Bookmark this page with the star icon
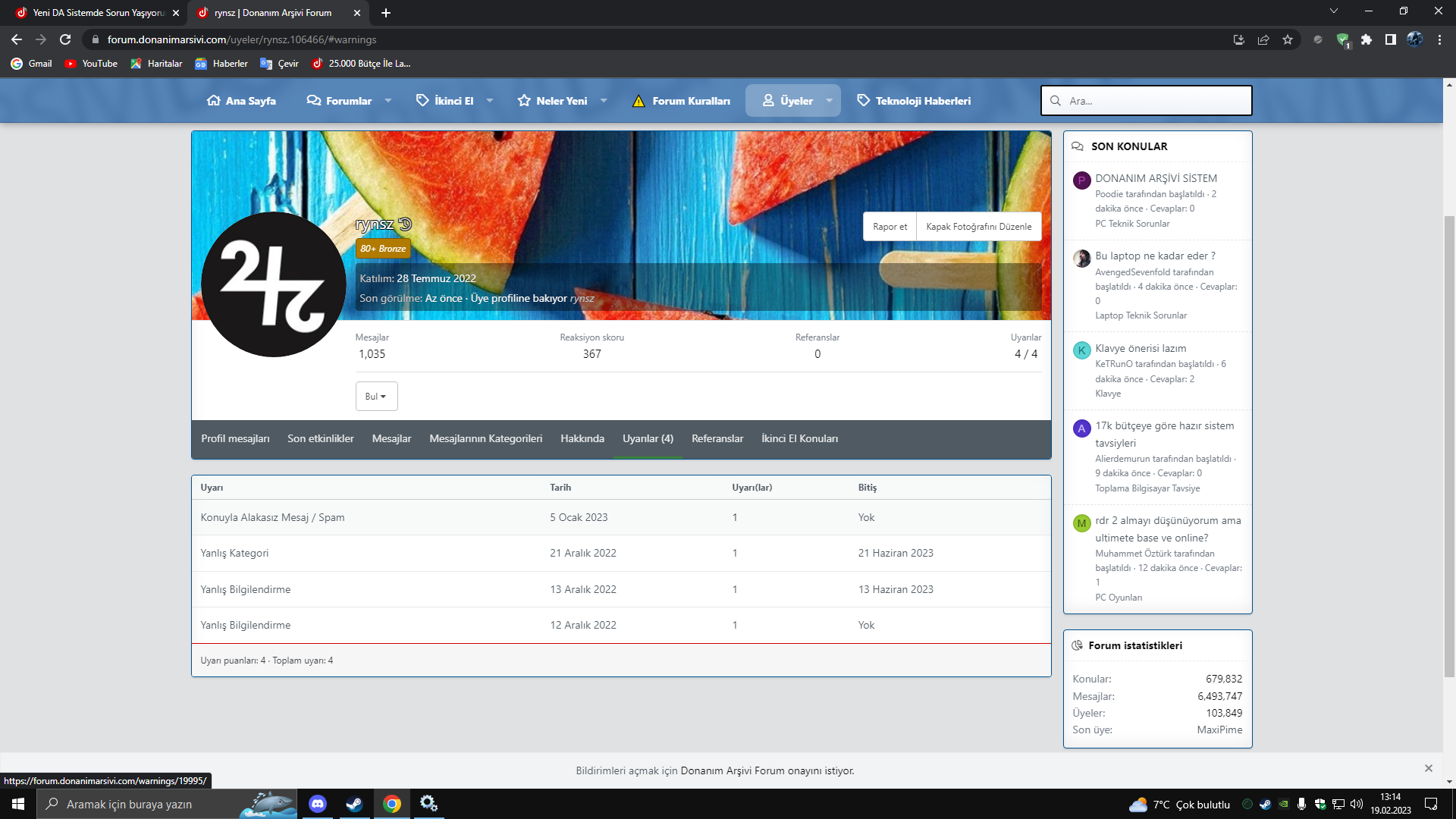 [x=1288, y=39]
